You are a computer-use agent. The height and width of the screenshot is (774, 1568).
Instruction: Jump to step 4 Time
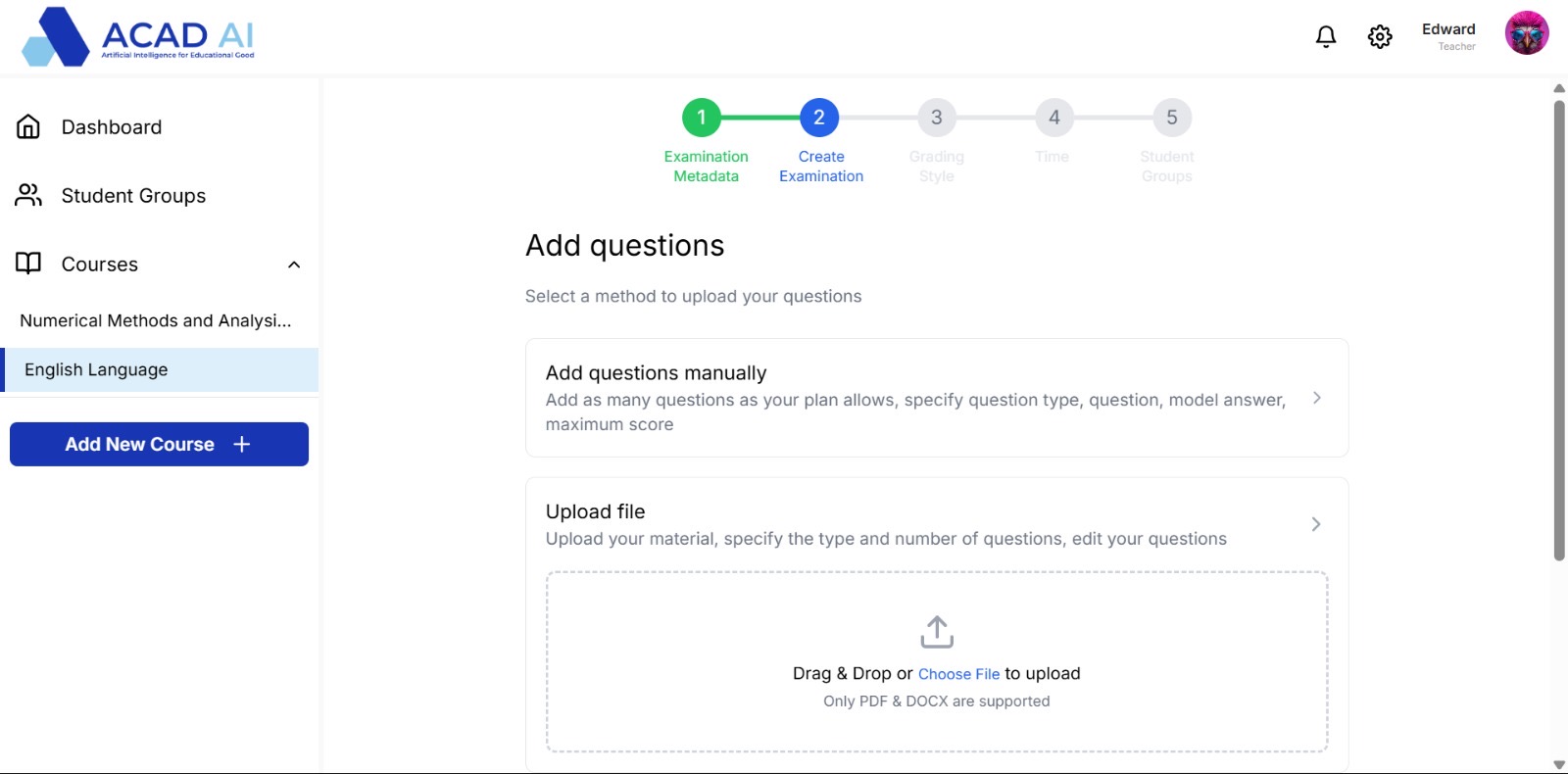[1054, 118]
